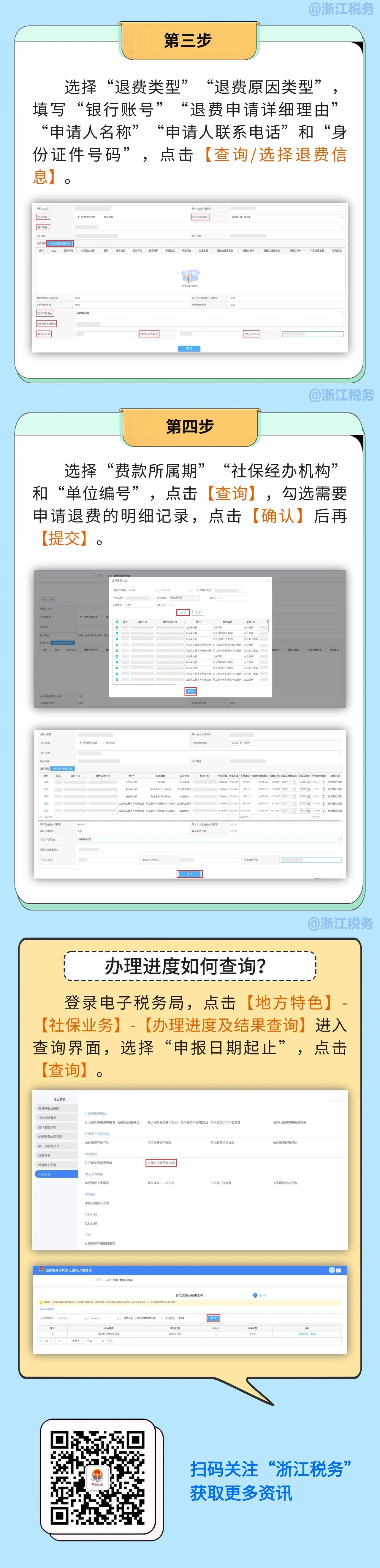
Task: Select the first 退费类型 radio option
Action: [79, 217]
